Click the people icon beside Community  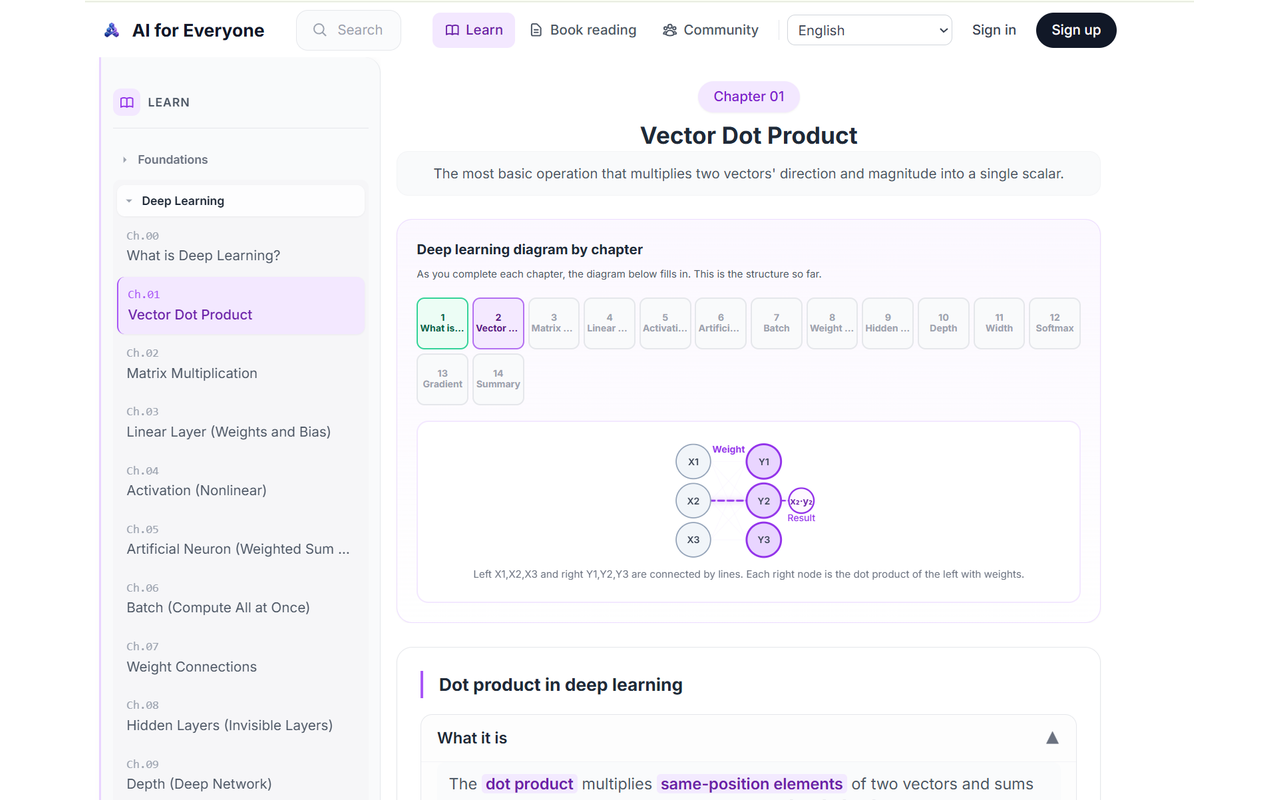pos(670,30)
